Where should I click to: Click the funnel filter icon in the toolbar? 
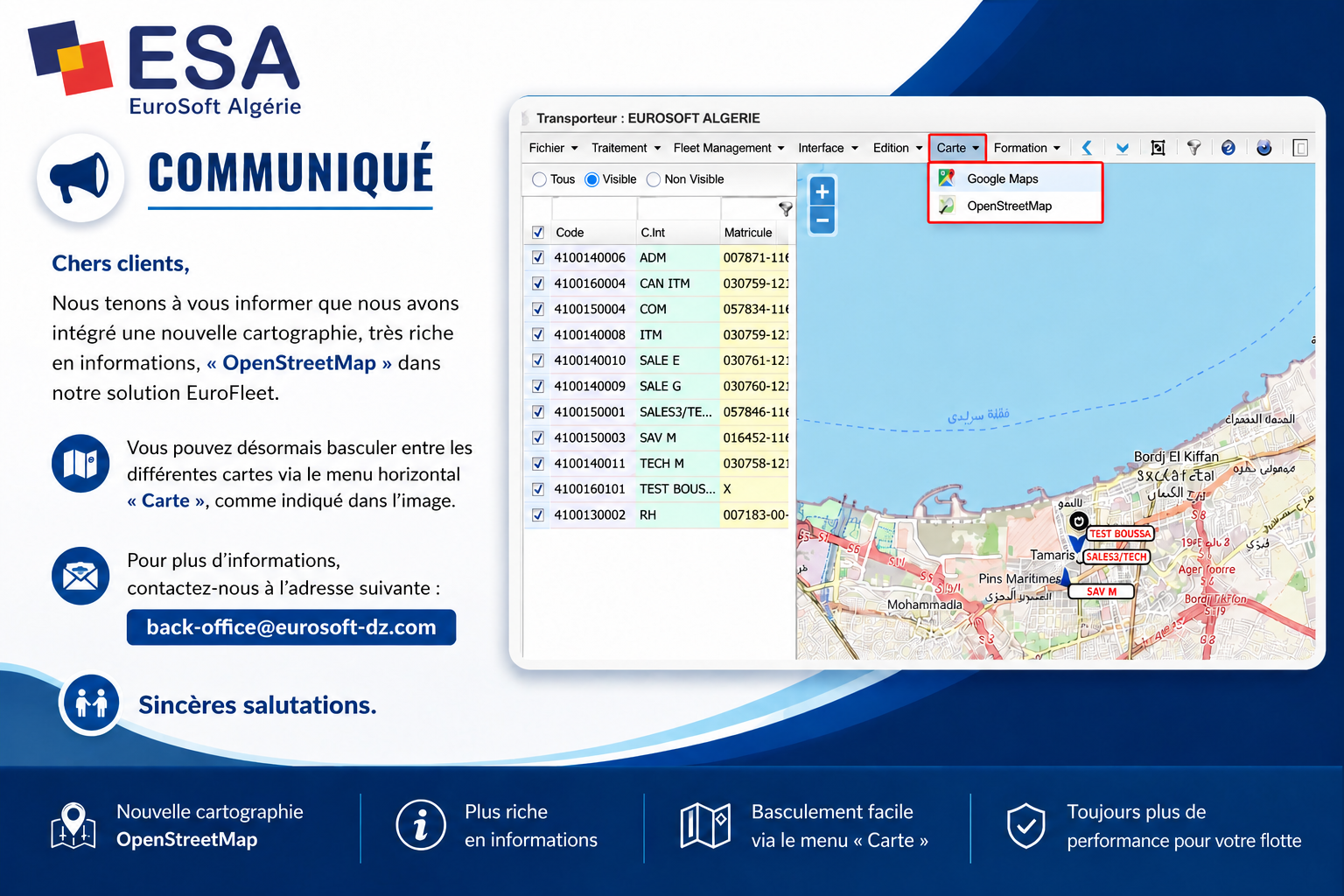1193,148
